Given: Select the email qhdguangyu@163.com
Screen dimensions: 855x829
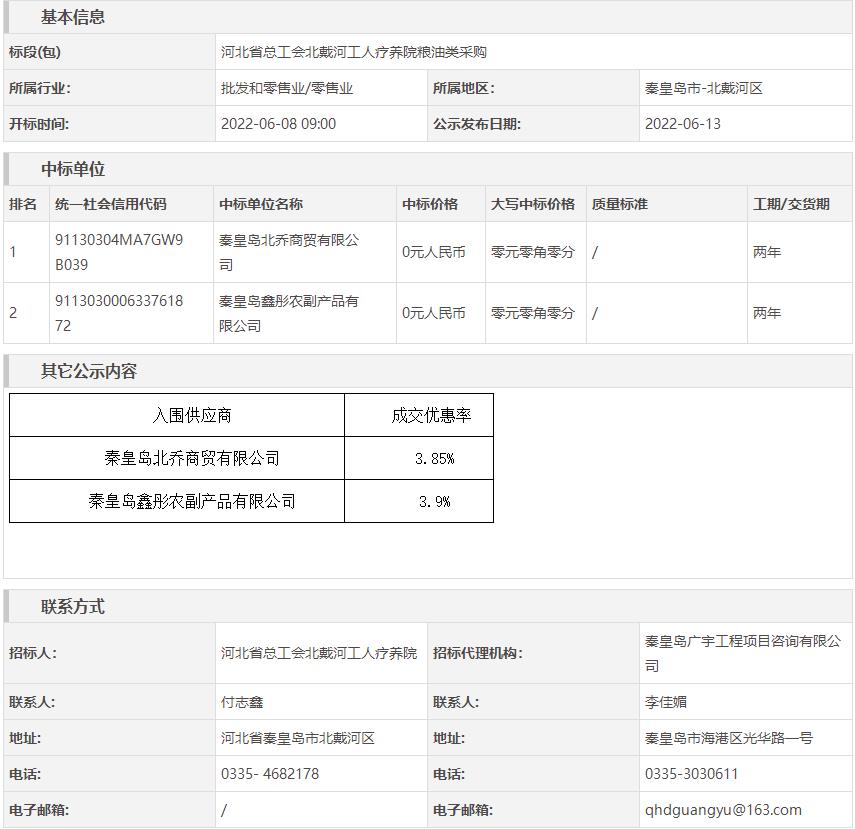Looking at the screenshot, I should click(723, 810).
